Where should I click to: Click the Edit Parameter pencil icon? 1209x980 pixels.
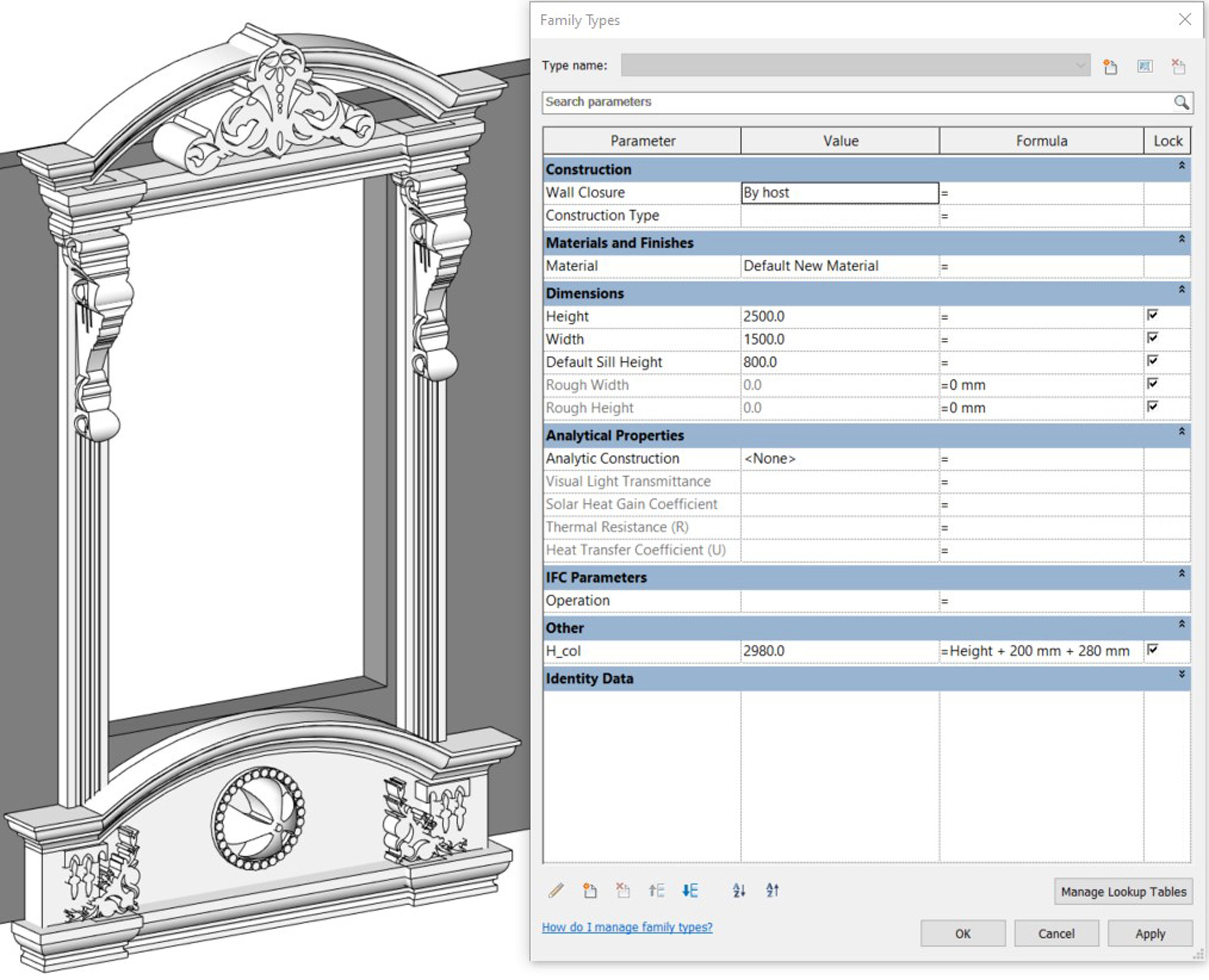(x=556, y=890)
